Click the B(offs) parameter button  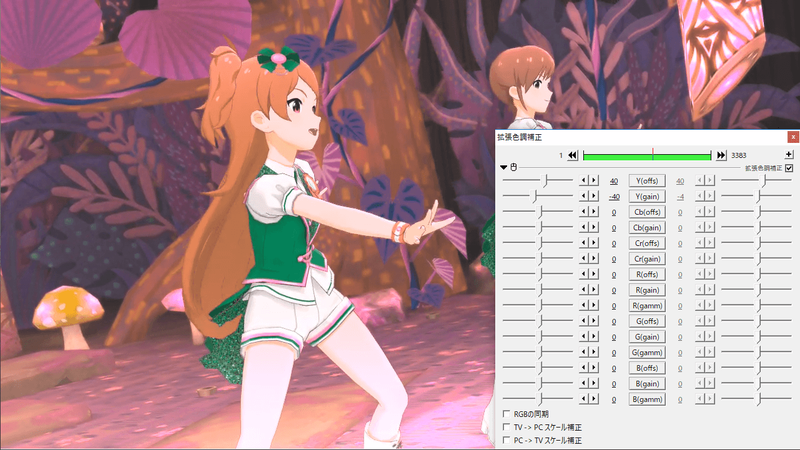click(x=647, y=368)
